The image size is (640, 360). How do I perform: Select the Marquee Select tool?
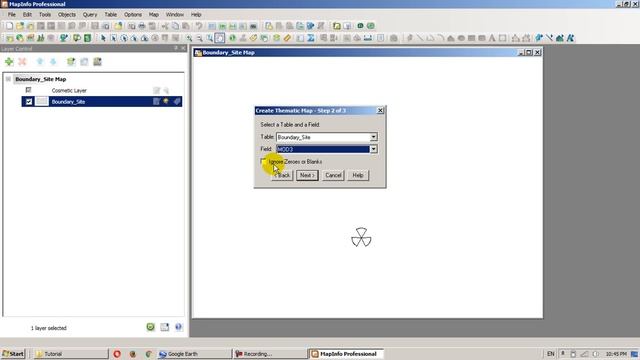113,38
